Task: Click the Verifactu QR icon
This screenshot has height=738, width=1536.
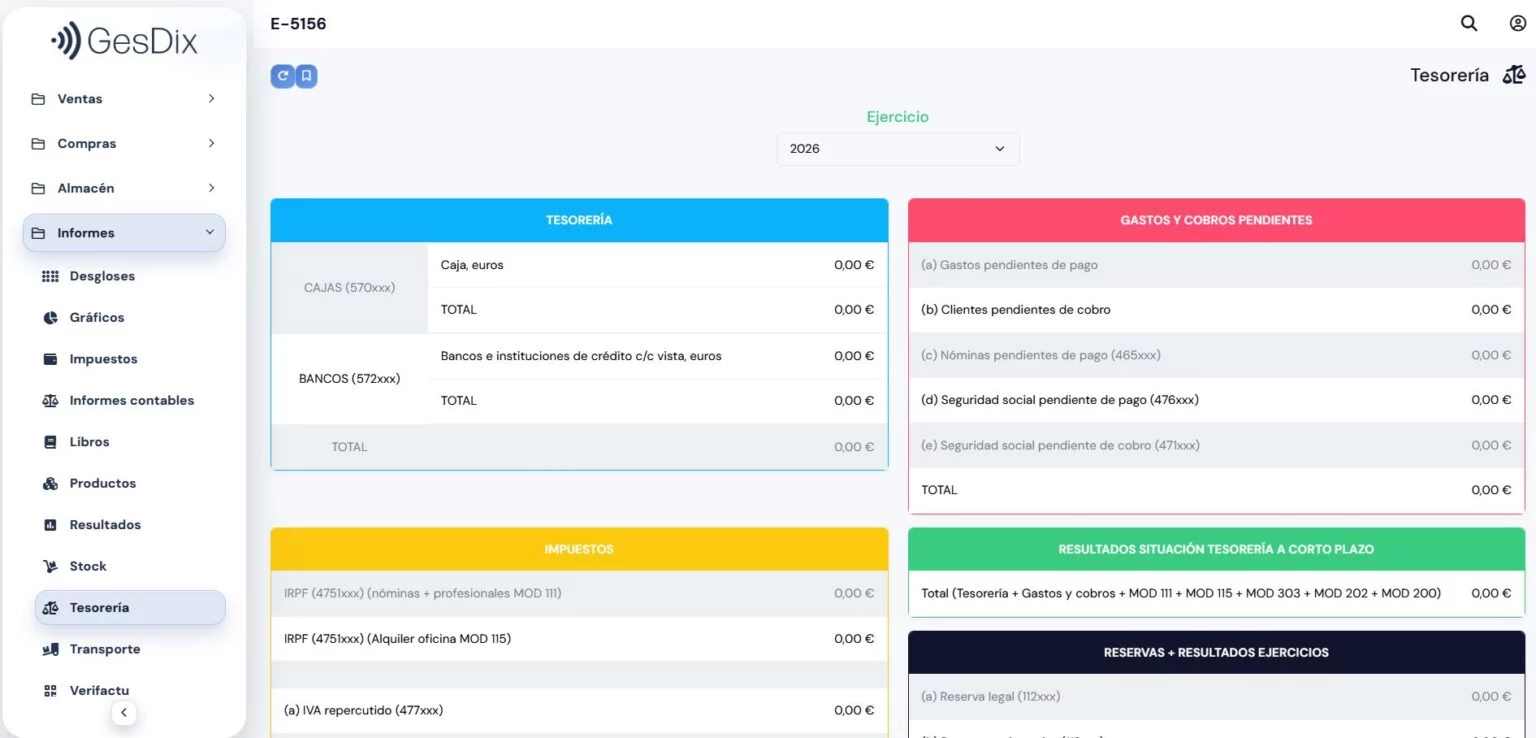Action: (50, 691)
